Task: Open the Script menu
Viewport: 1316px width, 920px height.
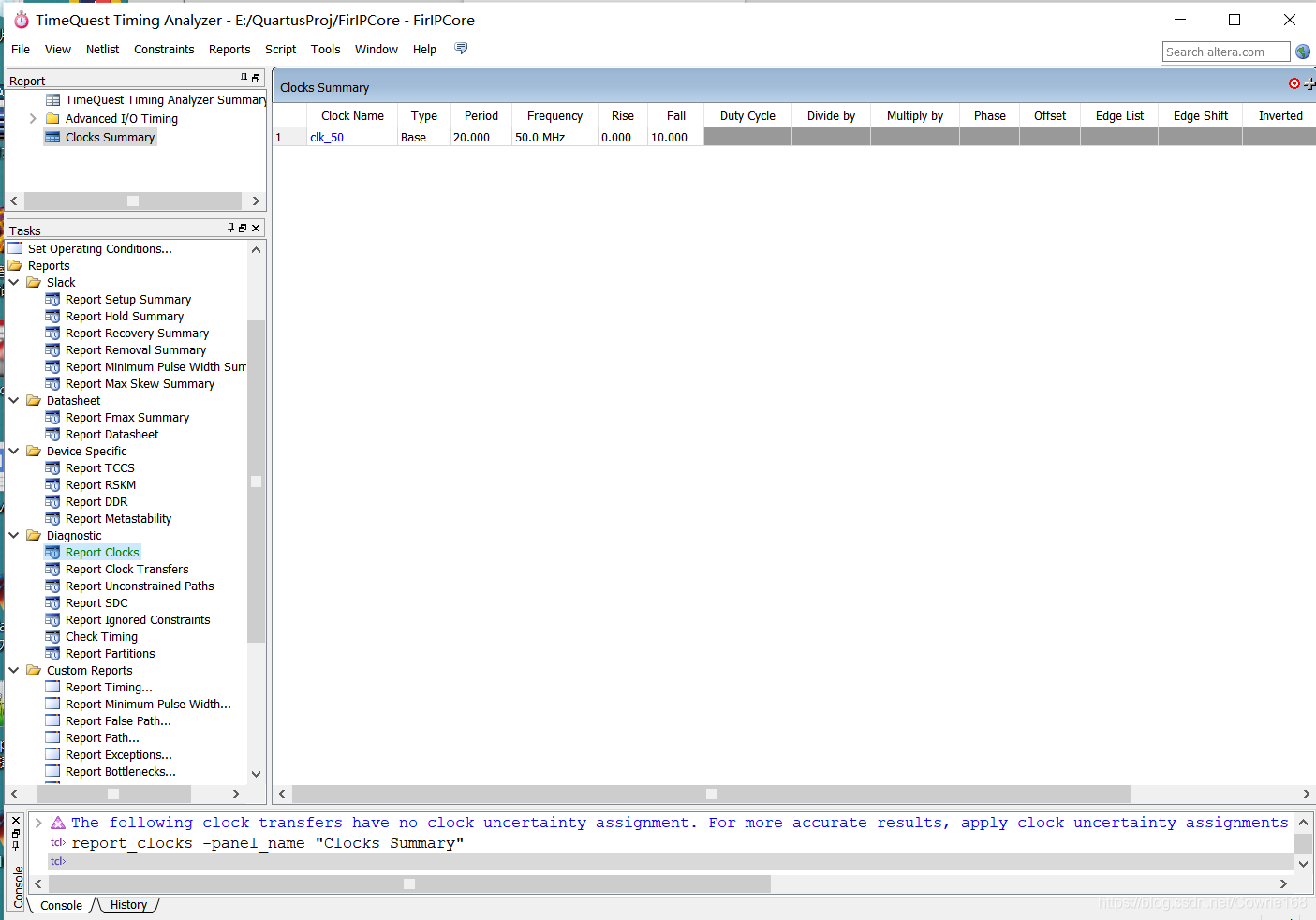Action: (x=280, y=50)
